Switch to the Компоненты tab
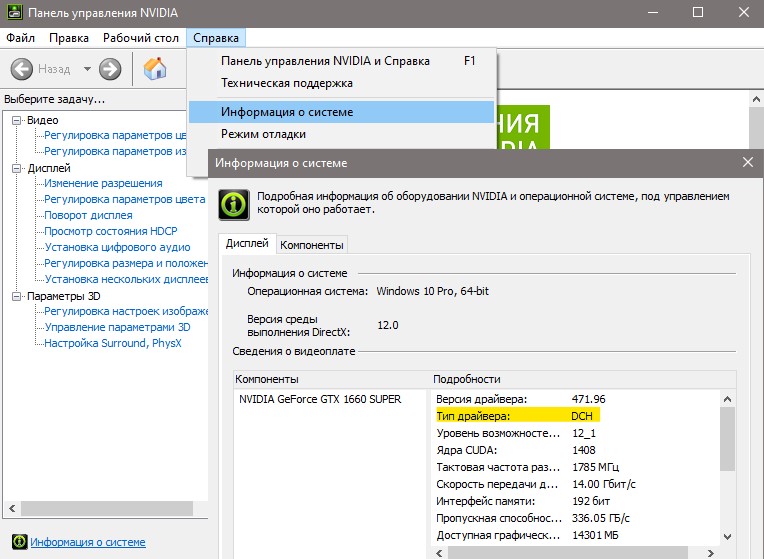The height and width of the screenshot is (559, 764). point(312,245)
